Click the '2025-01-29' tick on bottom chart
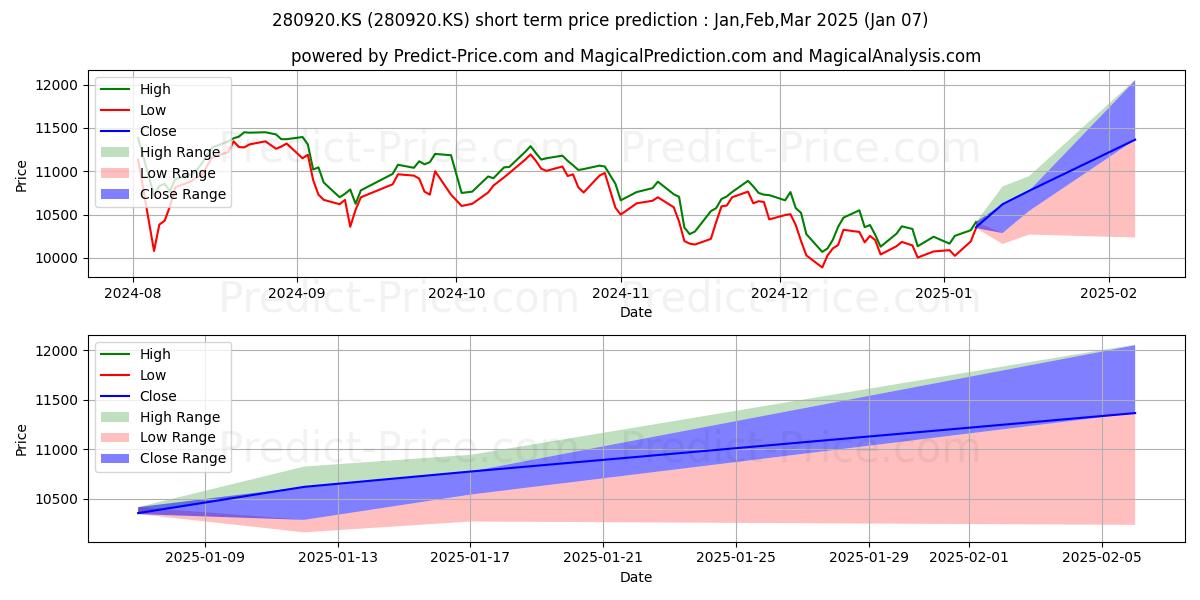Viewport: 1200px width, 600px height. tap(869, 558)
